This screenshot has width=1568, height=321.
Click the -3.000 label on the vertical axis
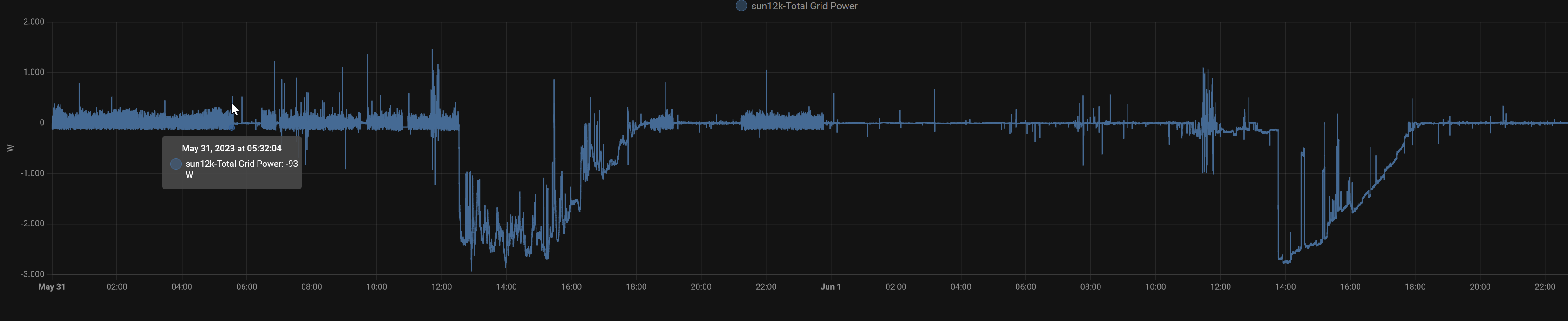32,275
